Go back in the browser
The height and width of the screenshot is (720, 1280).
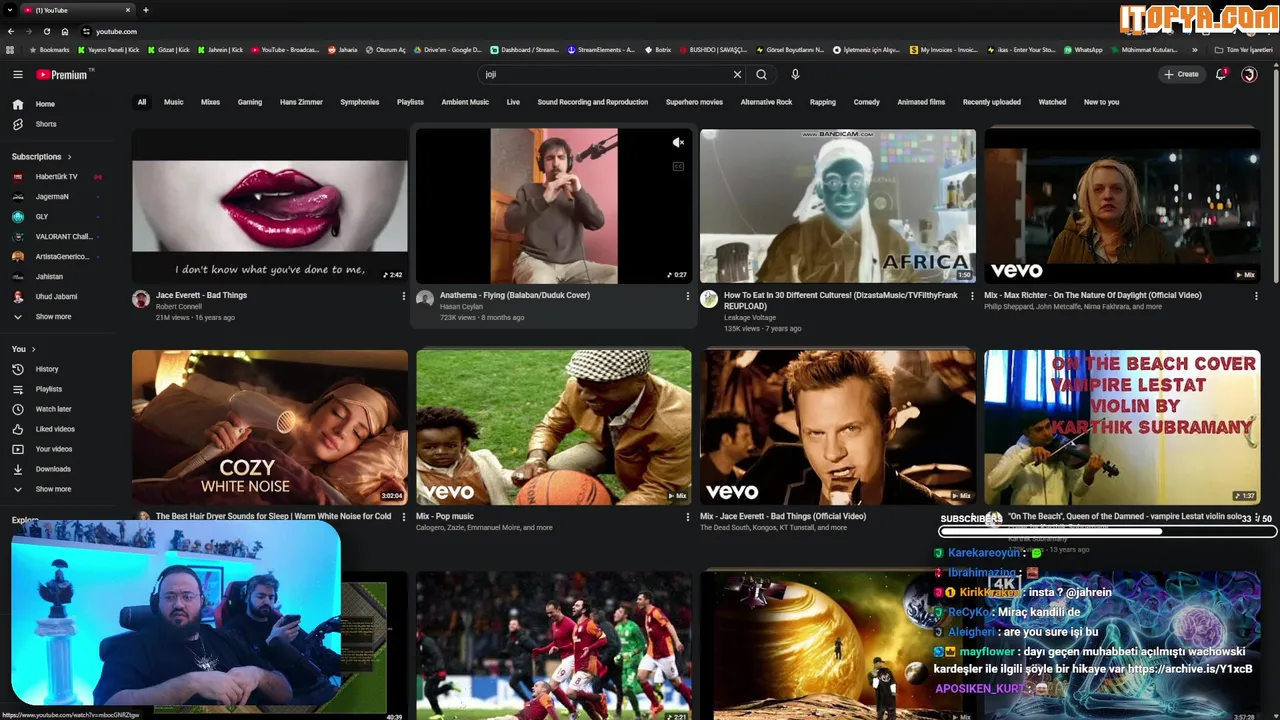[x=11, y=31]
